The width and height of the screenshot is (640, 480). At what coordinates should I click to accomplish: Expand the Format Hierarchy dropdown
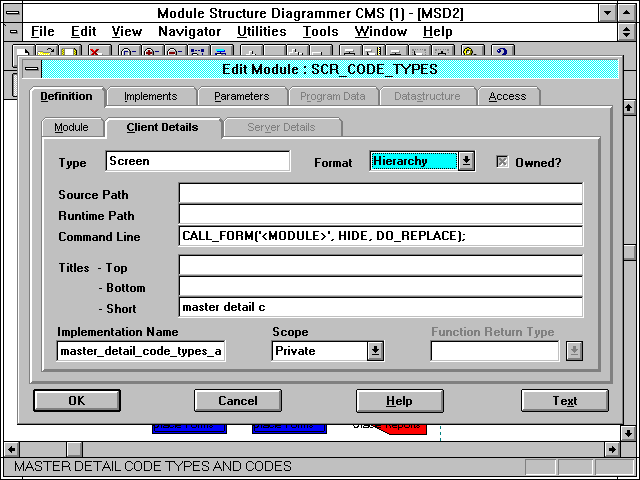466,162
